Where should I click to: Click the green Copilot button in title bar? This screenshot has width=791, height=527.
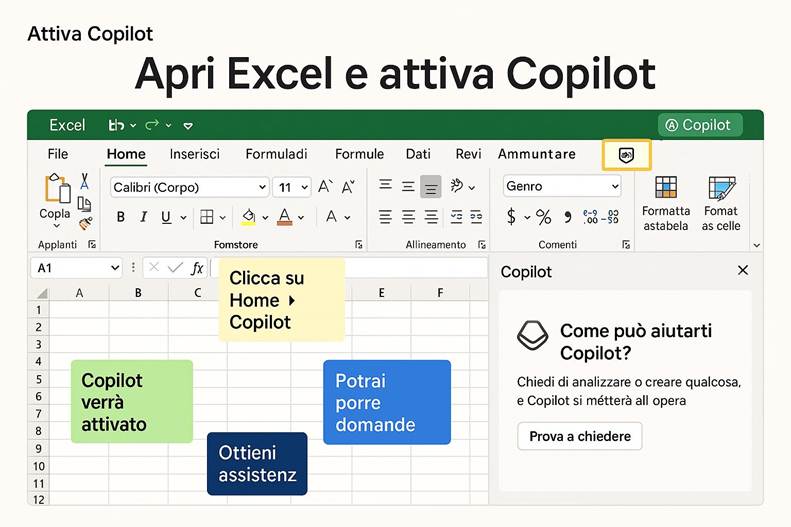click(x=700, y=125)
